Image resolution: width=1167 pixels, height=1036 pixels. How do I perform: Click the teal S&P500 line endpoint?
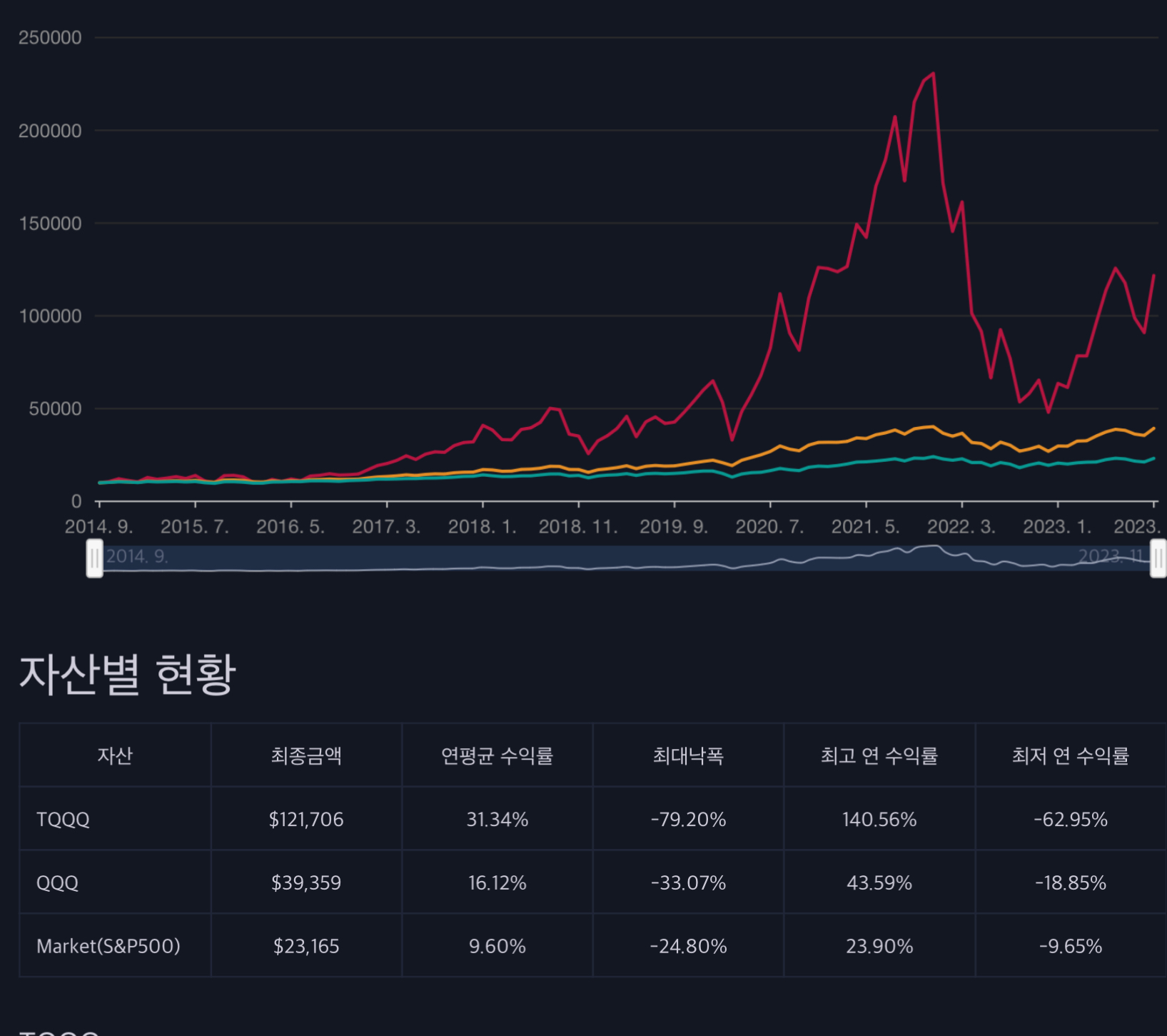(x=1153, y=458)
